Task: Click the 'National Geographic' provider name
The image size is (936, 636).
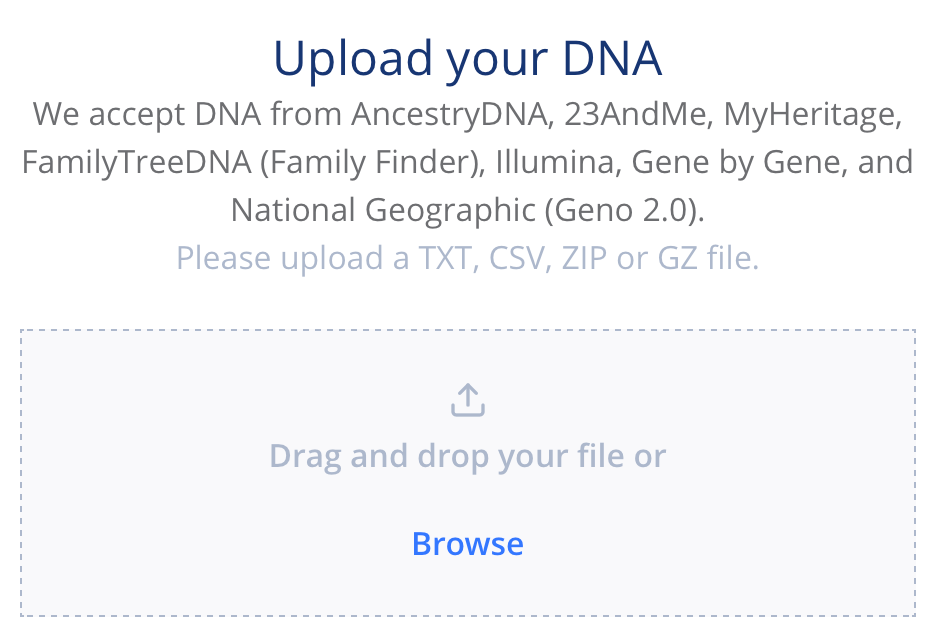Action: [383, 211]
